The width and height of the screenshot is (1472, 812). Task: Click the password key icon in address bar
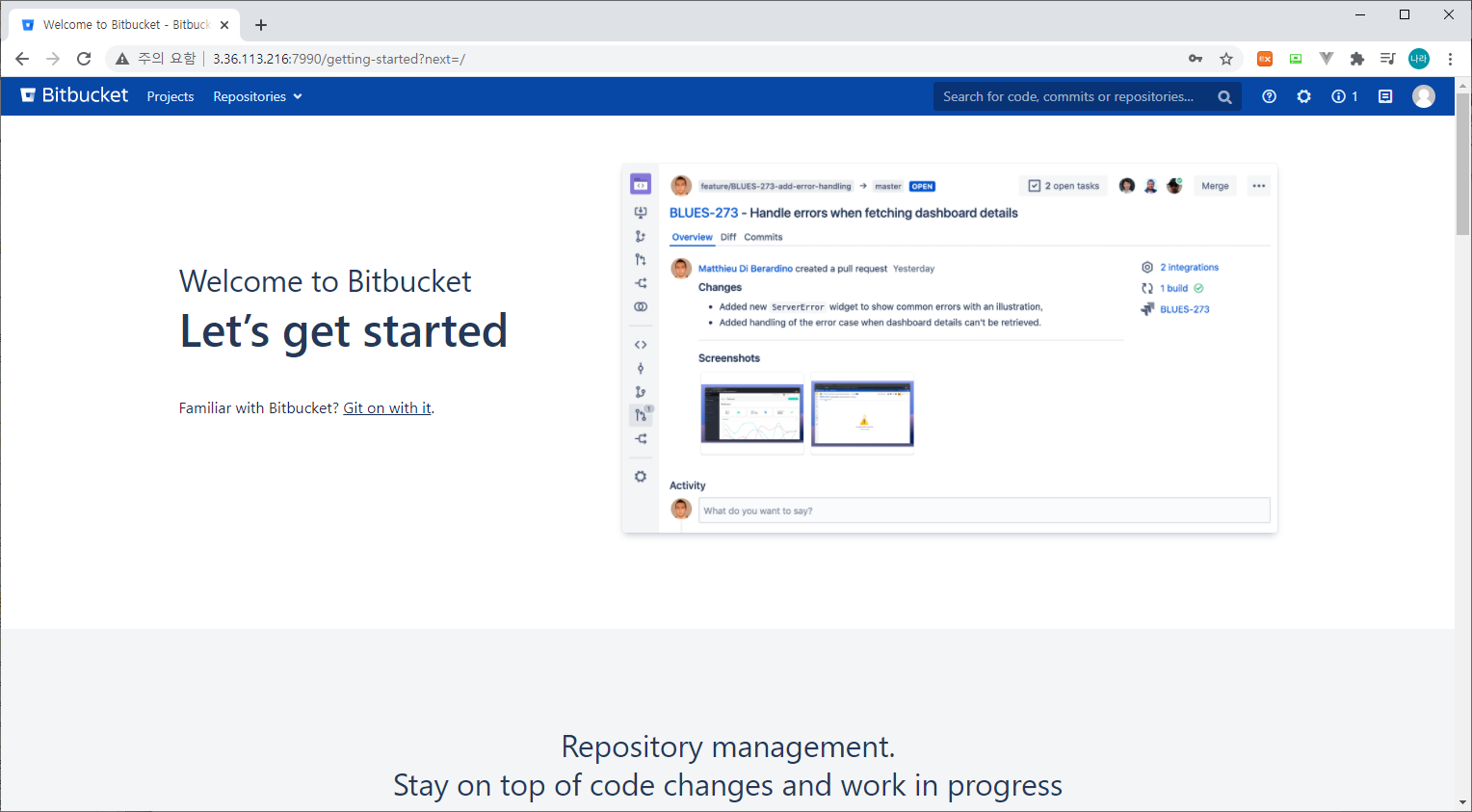(x=1195, y=59)
